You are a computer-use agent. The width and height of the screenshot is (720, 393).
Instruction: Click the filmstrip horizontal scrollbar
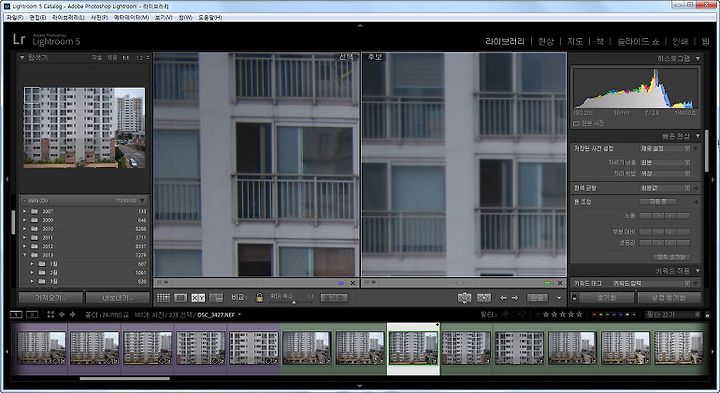pyautogui.click(x=125, y=379)
